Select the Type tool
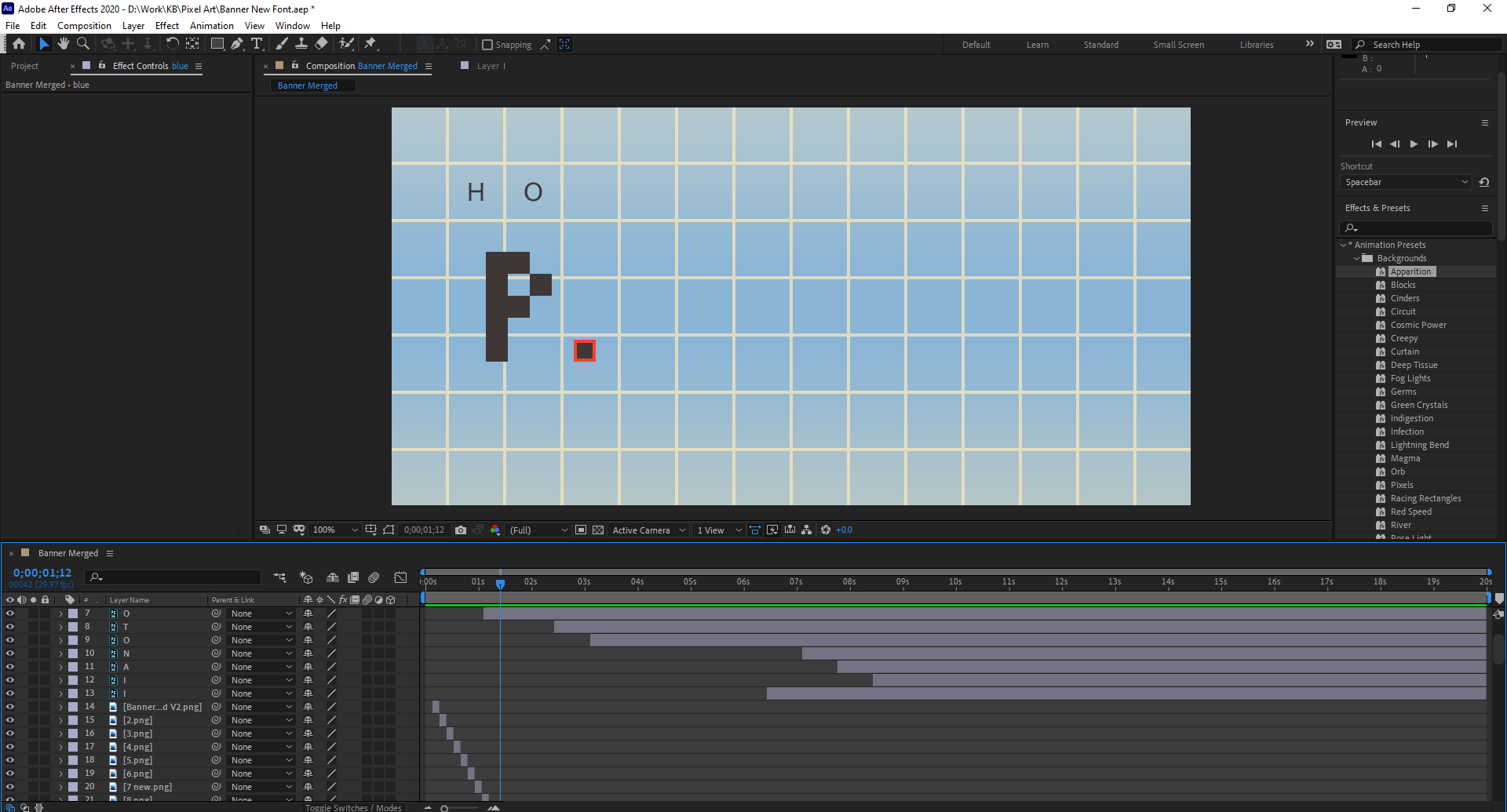This screenshot has width=1507, height=812. [x=257, y=44]
